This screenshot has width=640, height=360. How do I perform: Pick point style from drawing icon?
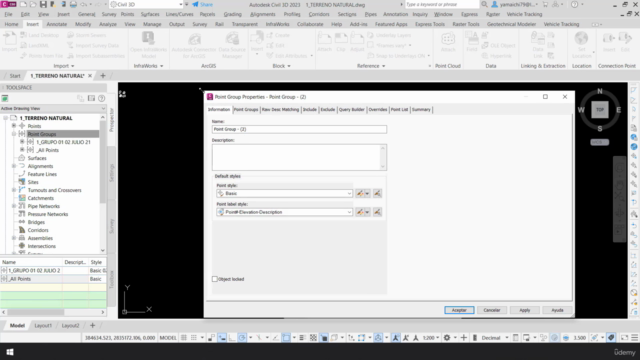377,193
